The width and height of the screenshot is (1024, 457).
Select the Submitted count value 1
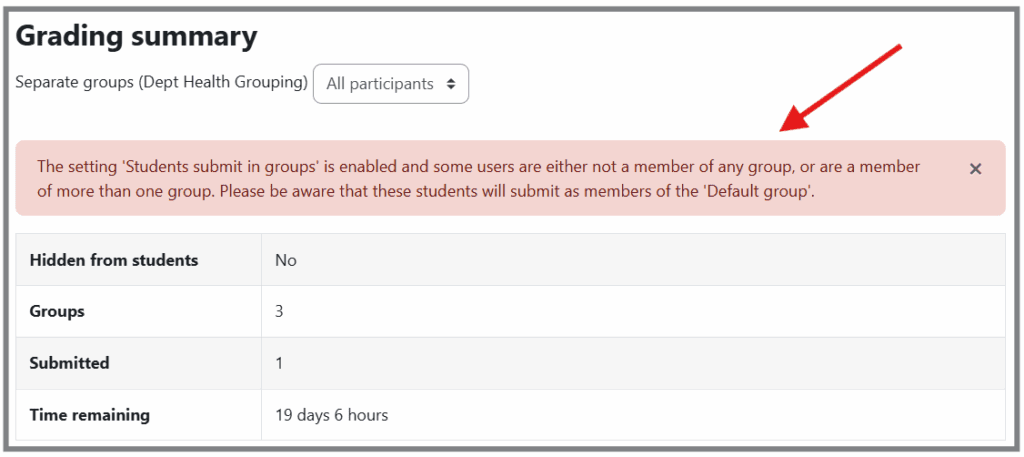(x=280, y=363)
